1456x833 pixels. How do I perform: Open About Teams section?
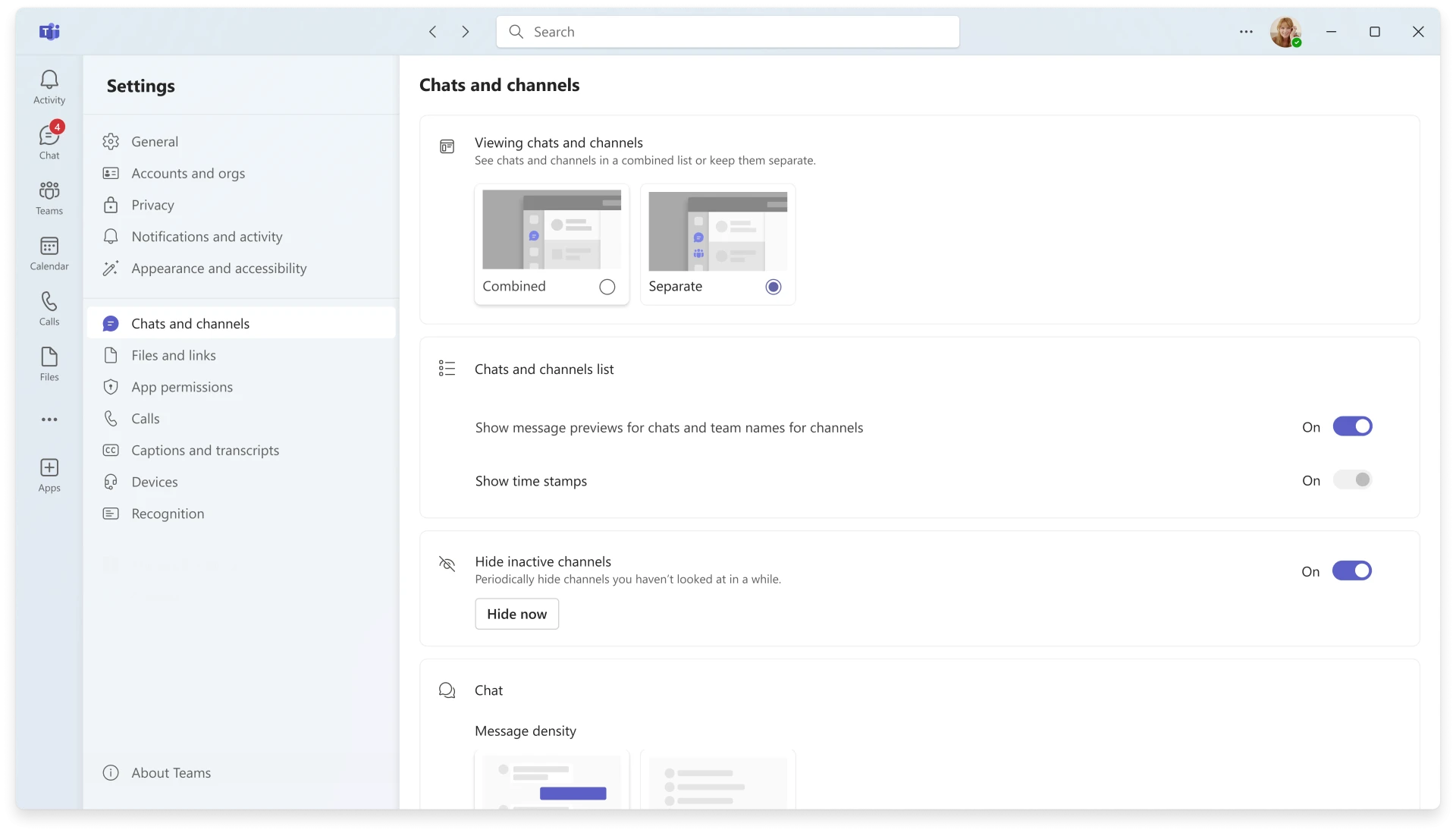tap(171, 772)
